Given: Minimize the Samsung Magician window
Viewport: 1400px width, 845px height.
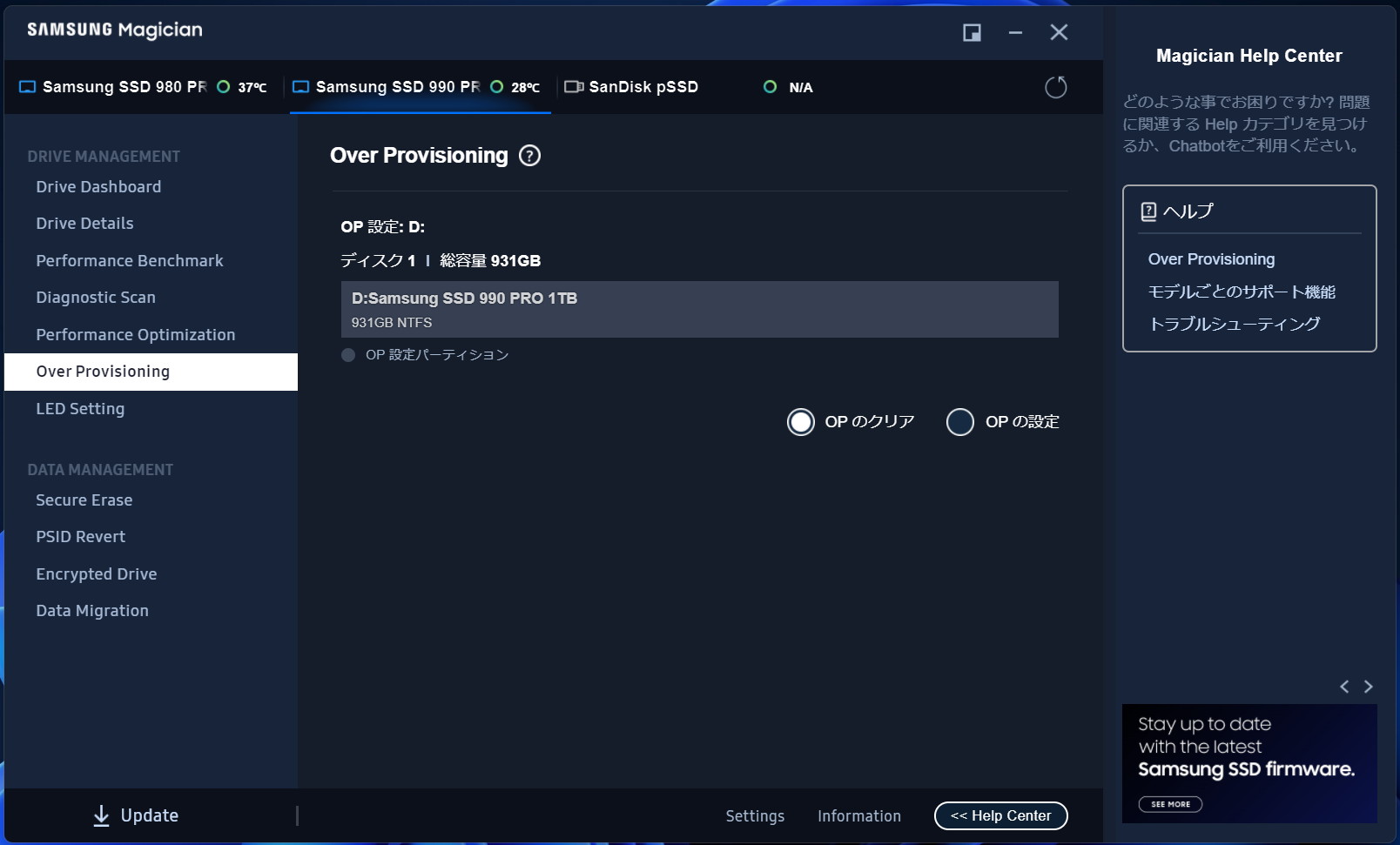Looking at the screenshot, I should pos(1015,33).
